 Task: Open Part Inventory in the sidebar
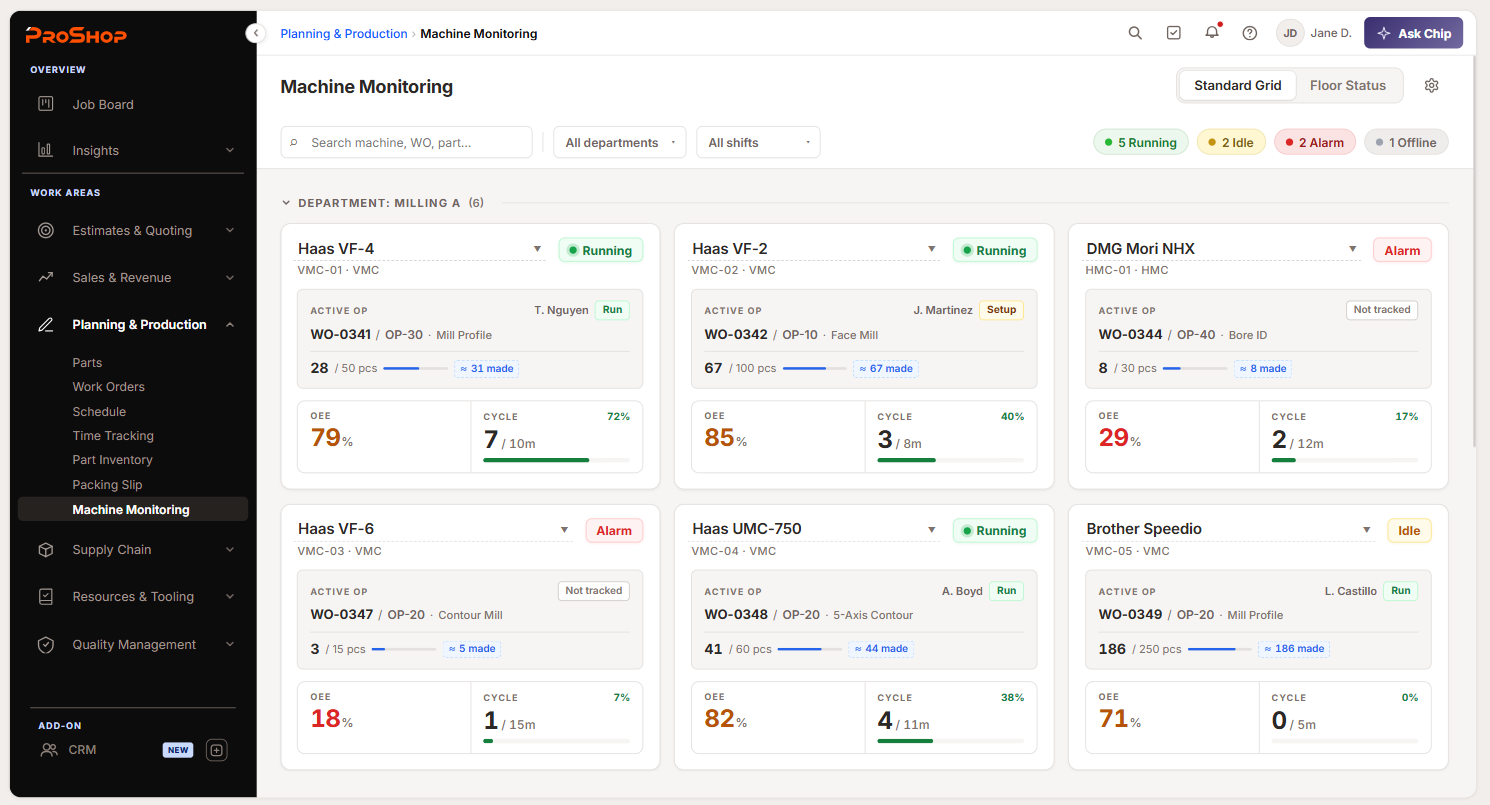pos(112,460)
